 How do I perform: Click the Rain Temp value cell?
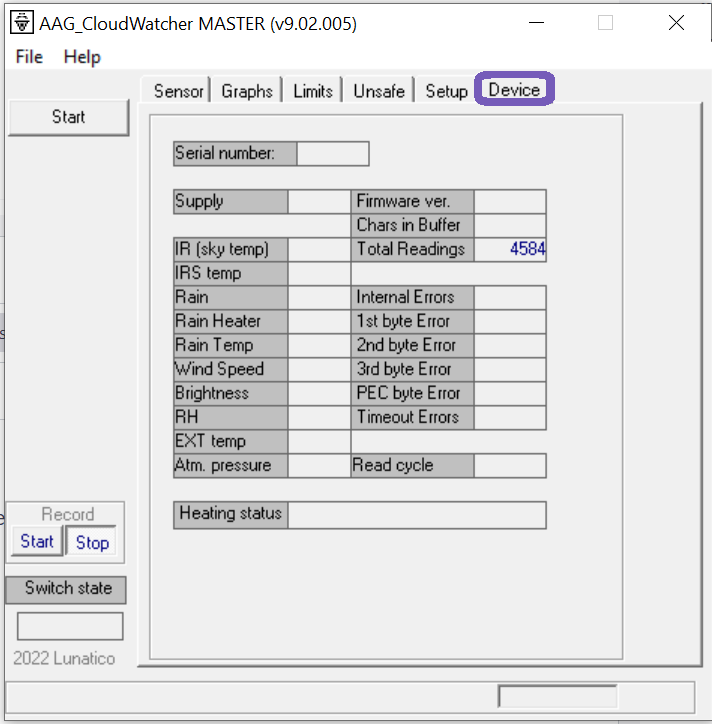click(x=319, y=346)
